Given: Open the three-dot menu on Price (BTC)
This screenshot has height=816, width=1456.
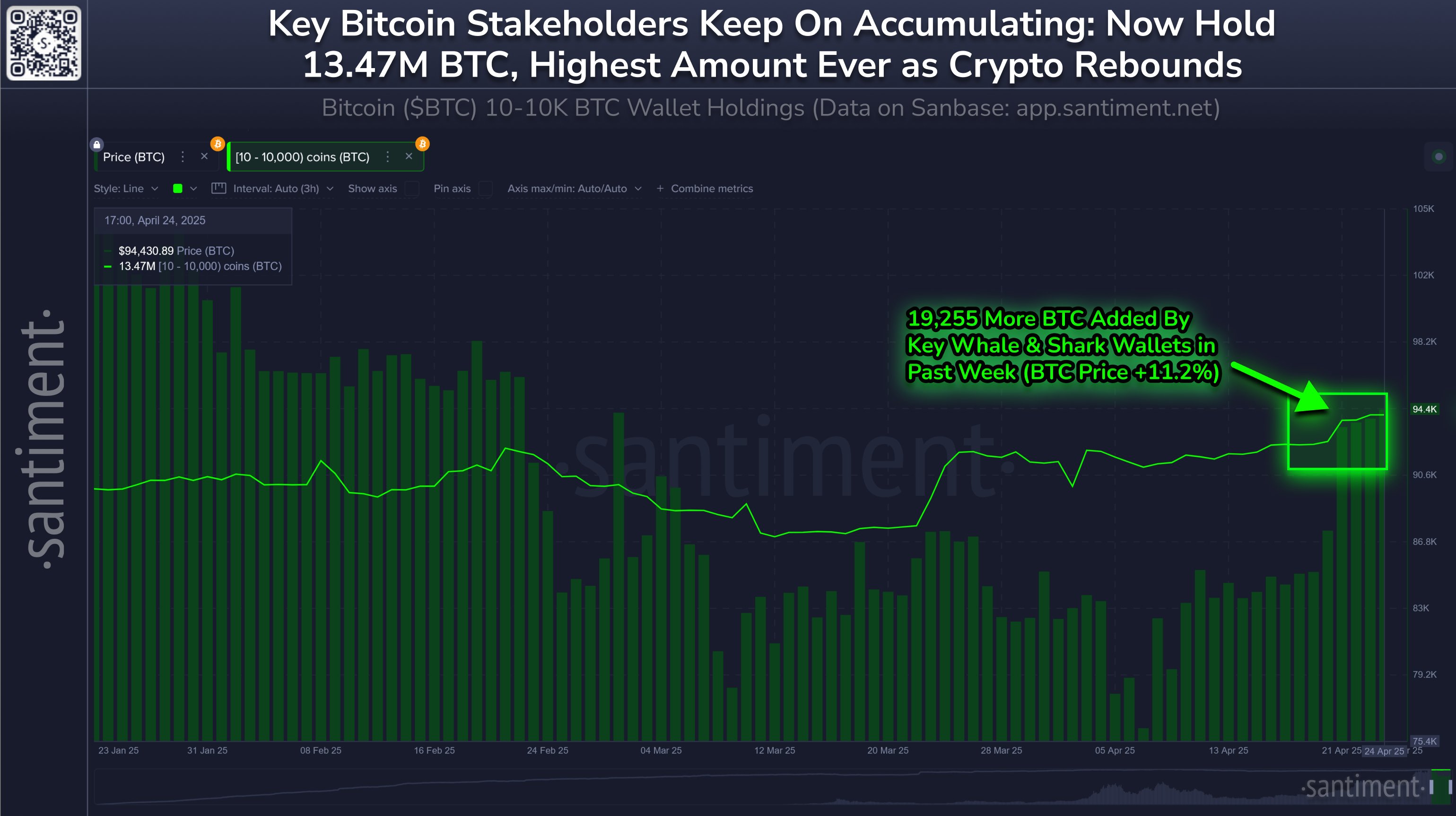Looking at the screenshot, I should (x=183, y=157).
